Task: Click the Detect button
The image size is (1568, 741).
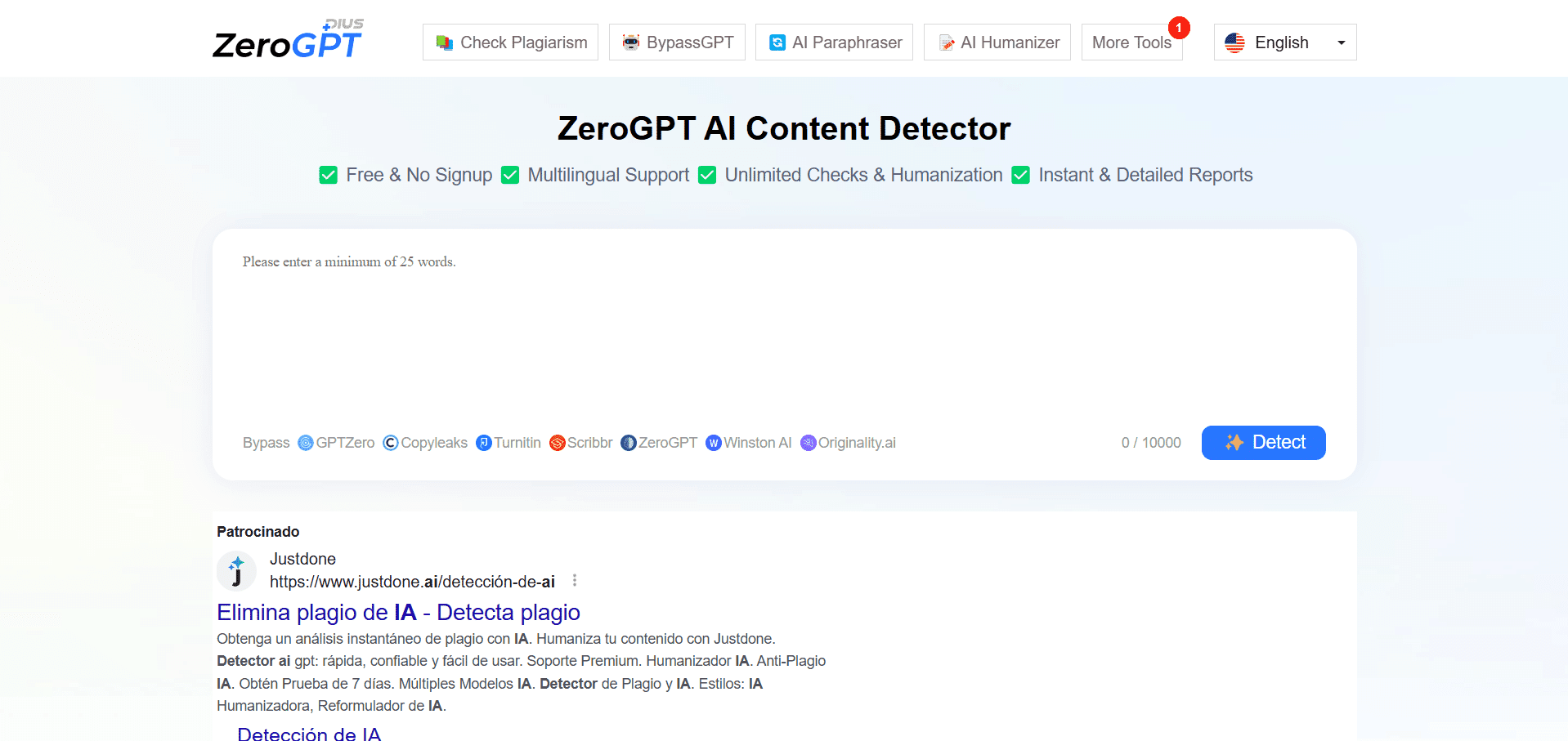Action: click(x=1263, y=442)
